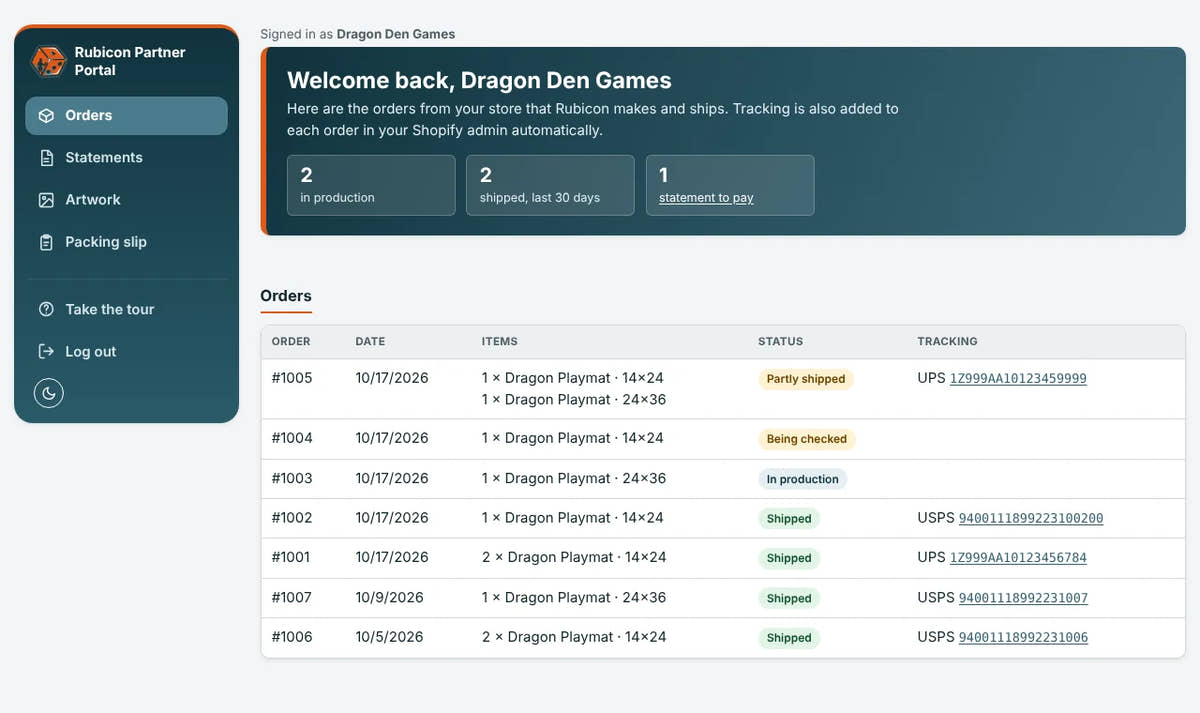Click Shipped badge for order #1002
Viewport: 1200px width, 713px height.
click(x=789, y=519)
